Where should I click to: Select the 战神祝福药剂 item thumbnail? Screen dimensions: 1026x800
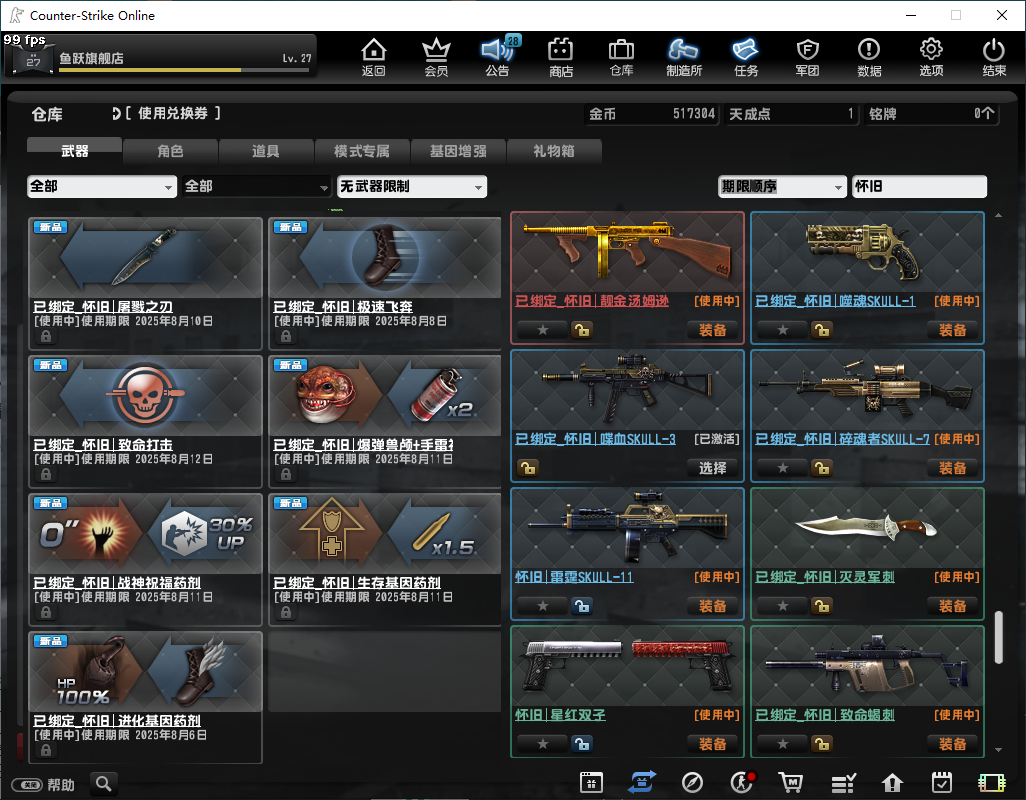click(145, 534)
